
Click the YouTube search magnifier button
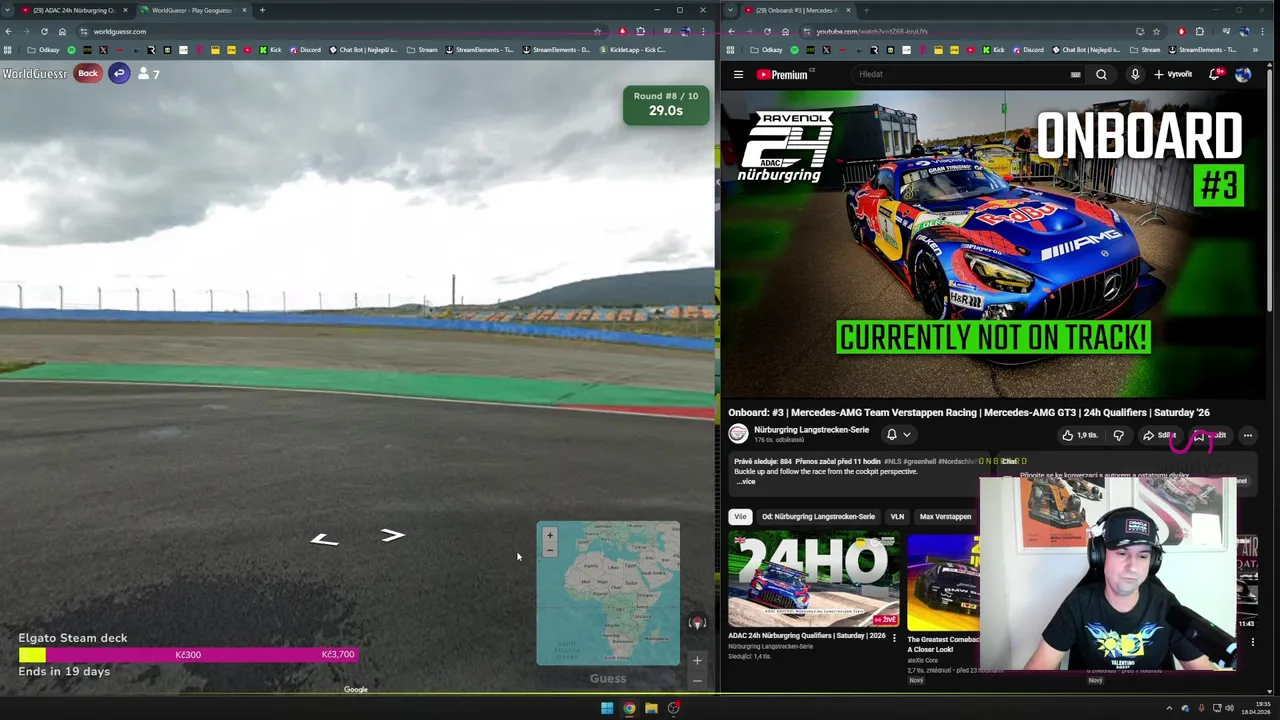[1101, 74]
